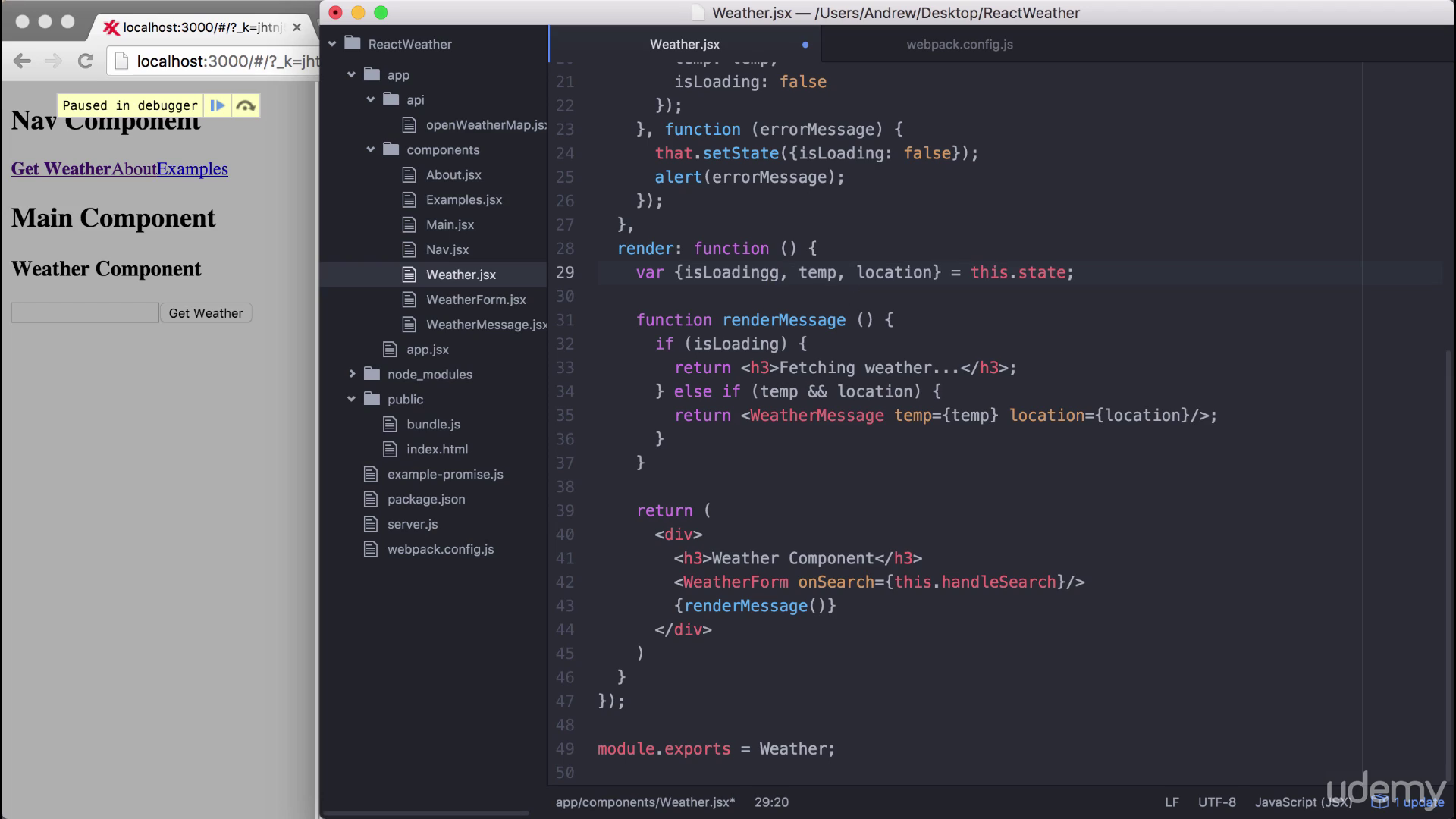The width and height of the screenshot is (1456, 819).
Task: Change line ending LF in status bar
Action: [1172, 802]
